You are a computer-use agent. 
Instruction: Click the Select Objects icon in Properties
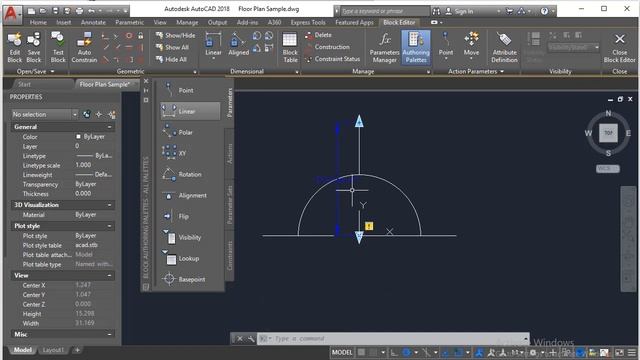click(99, 115)
